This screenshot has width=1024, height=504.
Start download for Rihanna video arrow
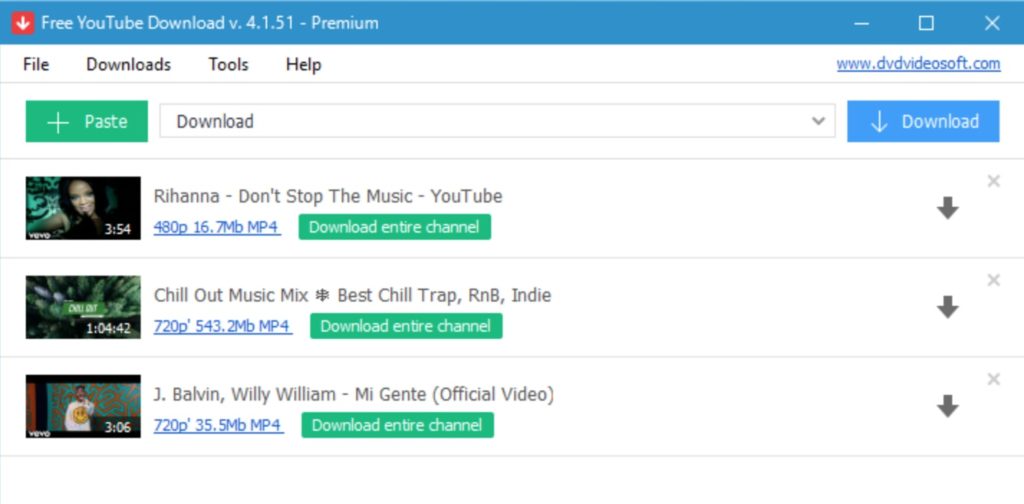click(x=948, y=208)
